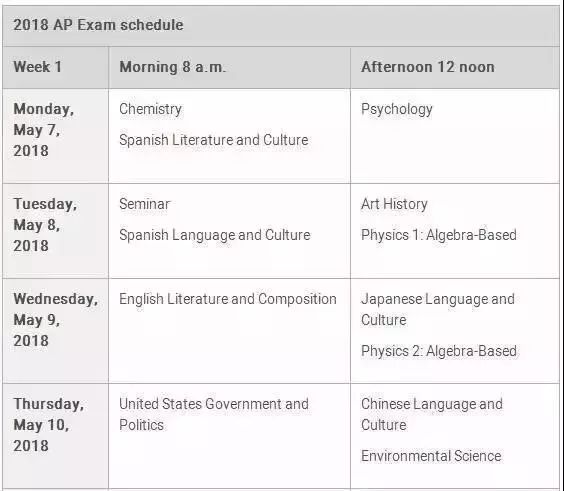Click the Chemistry exam entry
The image size is (564, 491).
click(x=150, y=109)
